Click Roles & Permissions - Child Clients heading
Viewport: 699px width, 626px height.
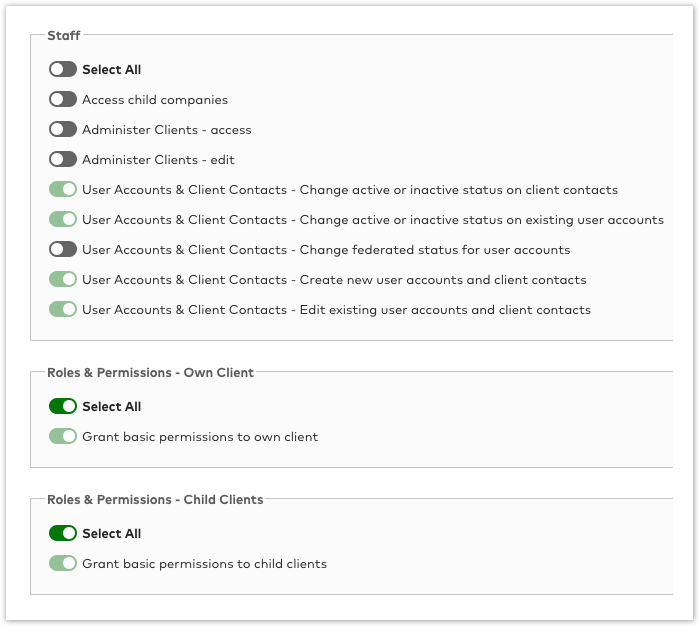coord(155,499)
